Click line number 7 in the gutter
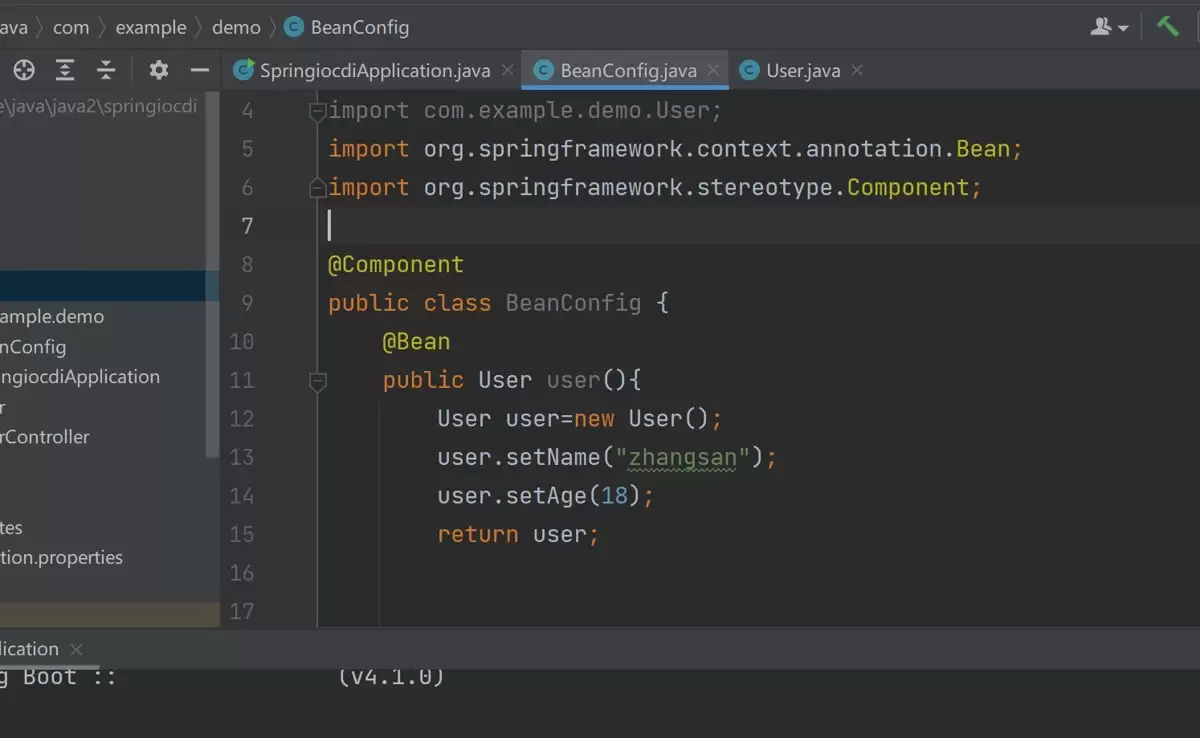Image resolution: width=1200 pixels, height=738 pixels. [247, 226]
